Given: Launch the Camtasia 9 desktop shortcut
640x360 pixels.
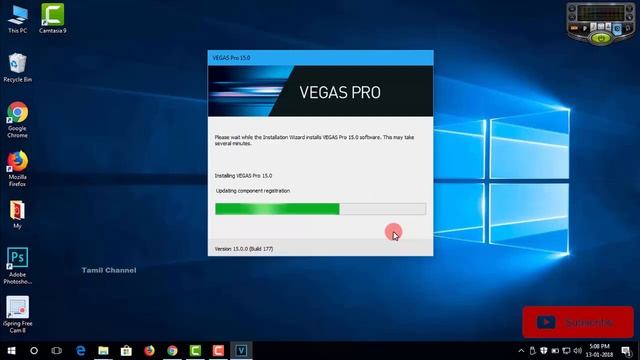Looking at the screenshot, I should click(53, 19).
